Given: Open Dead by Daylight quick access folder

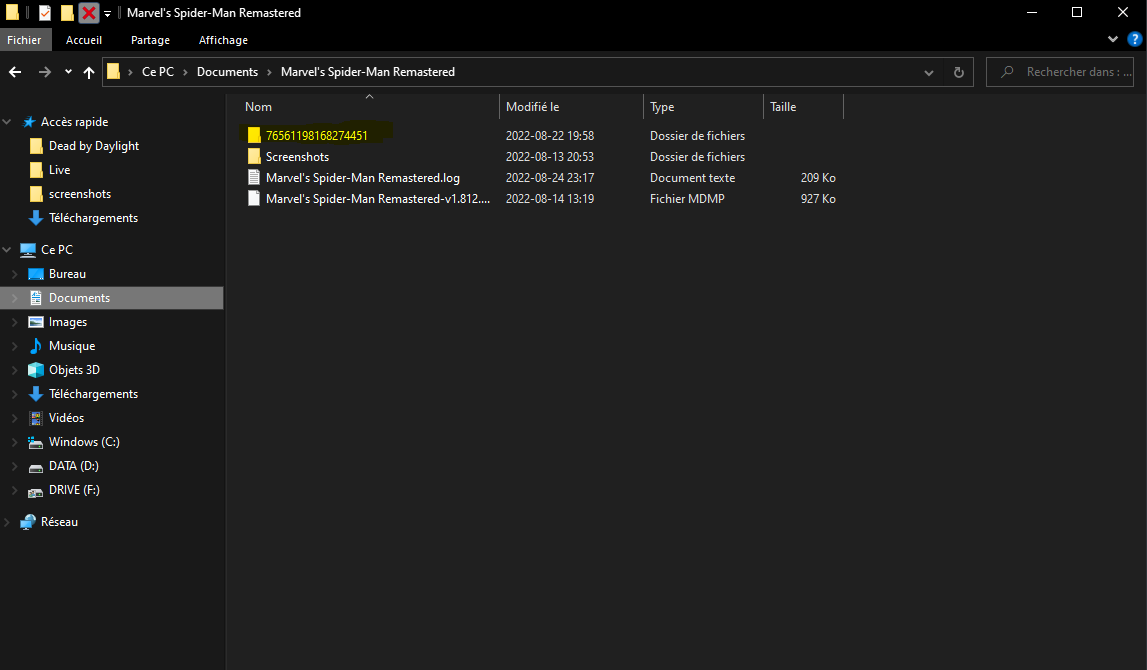Looking at the screenshot, I should 94,146.
